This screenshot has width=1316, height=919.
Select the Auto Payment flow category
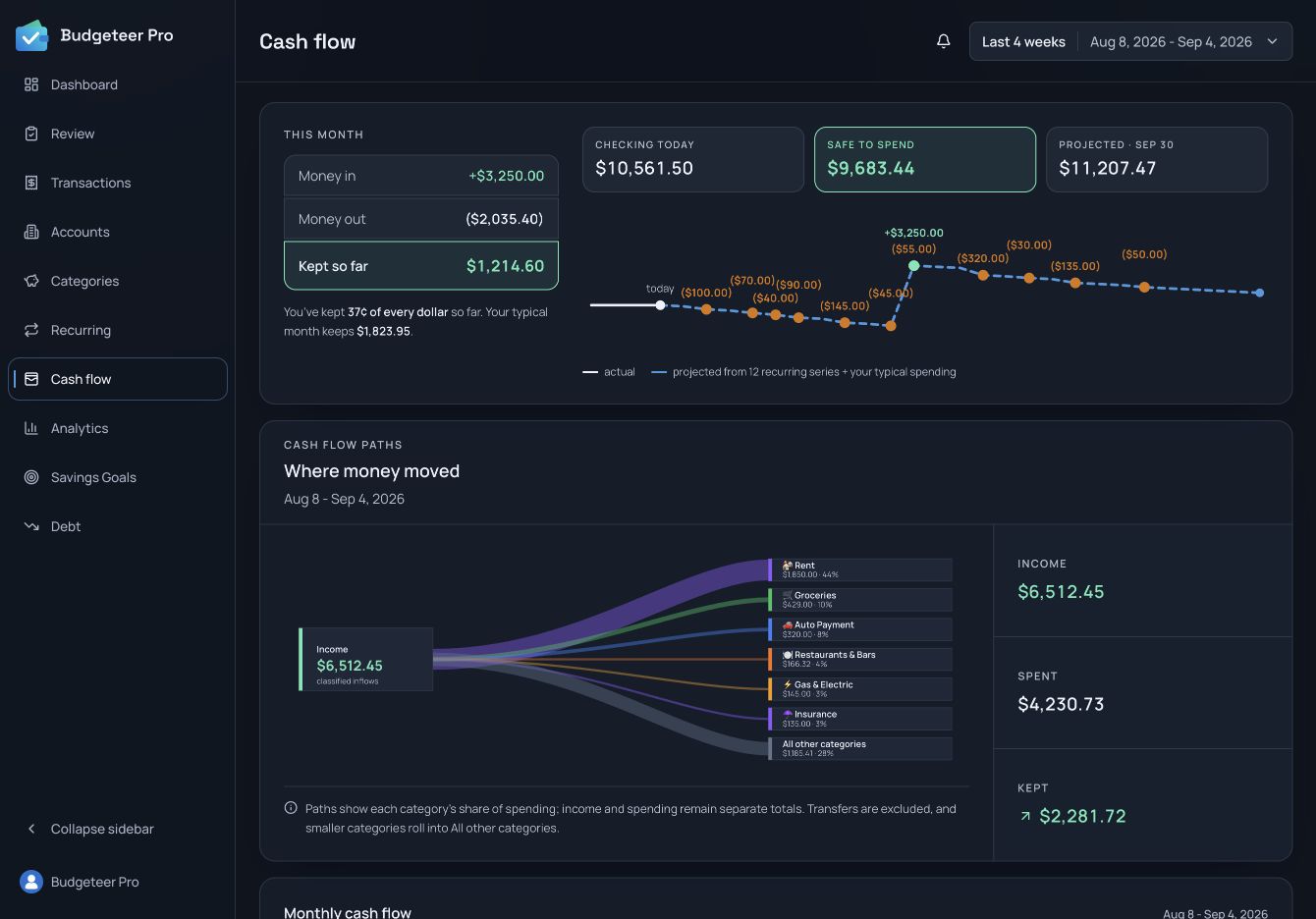(860, 629)
